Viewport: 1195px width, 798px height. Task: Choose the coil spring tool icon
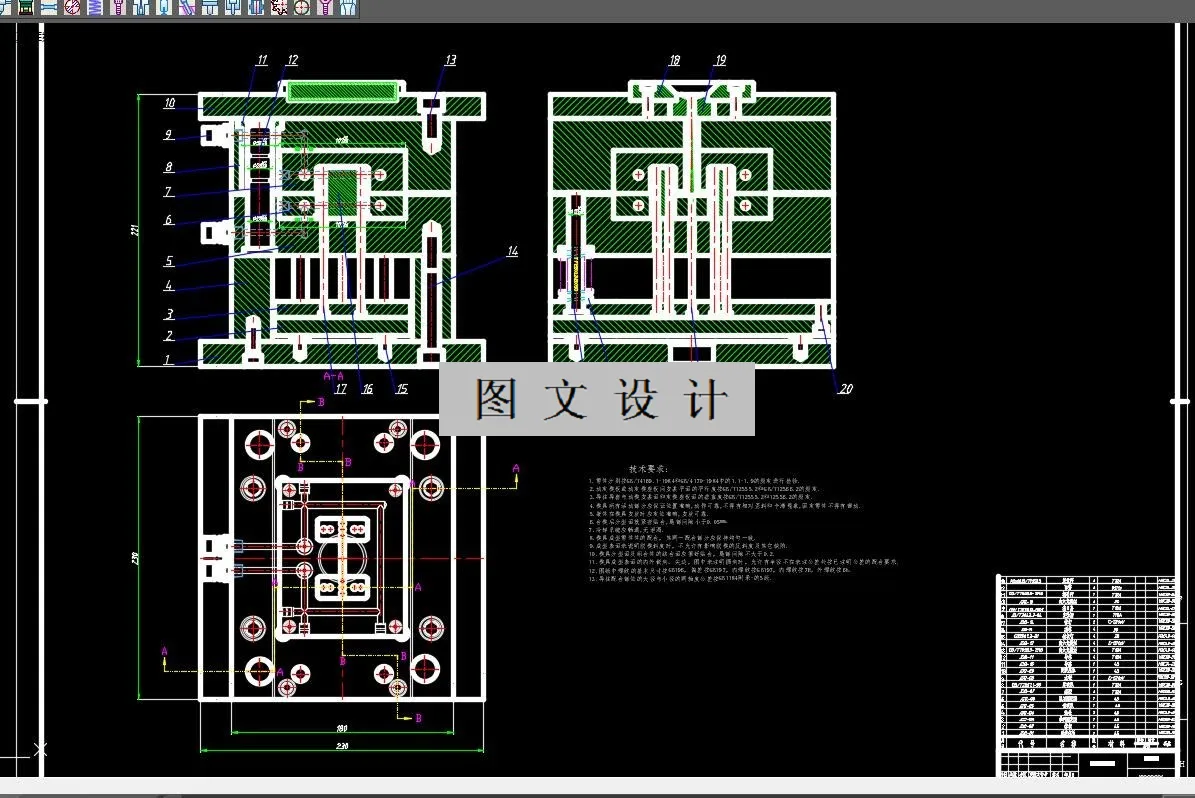(95, 7)
